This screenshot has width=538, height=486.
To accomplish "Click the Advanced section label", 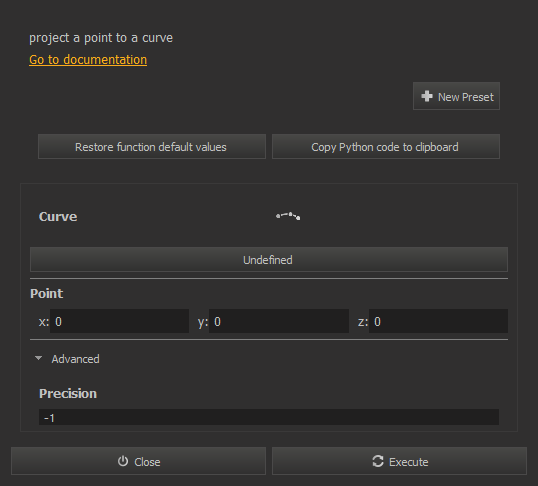I will 75,359.
